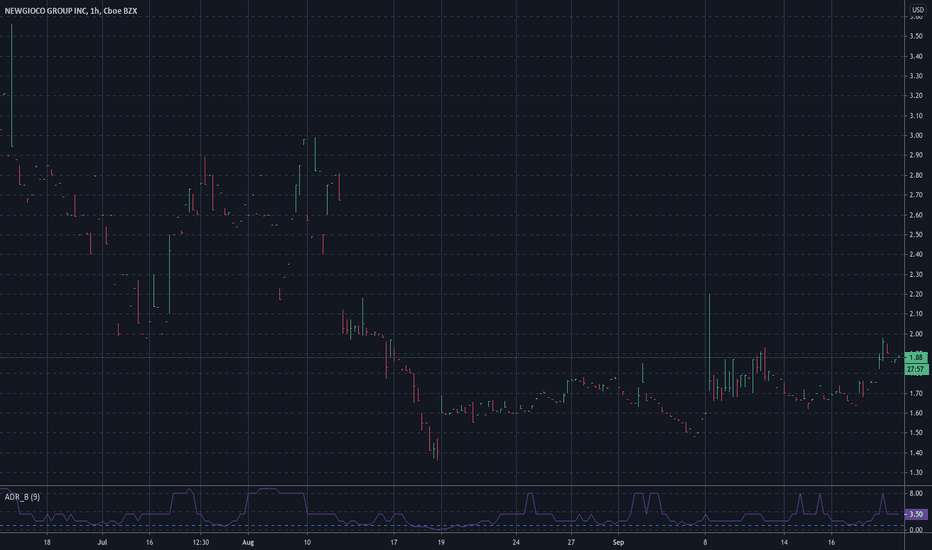Image resolution: width=932 pixels, height=550 pixels.
Task: Click the 2.30 price axis label
Action: 916,275
